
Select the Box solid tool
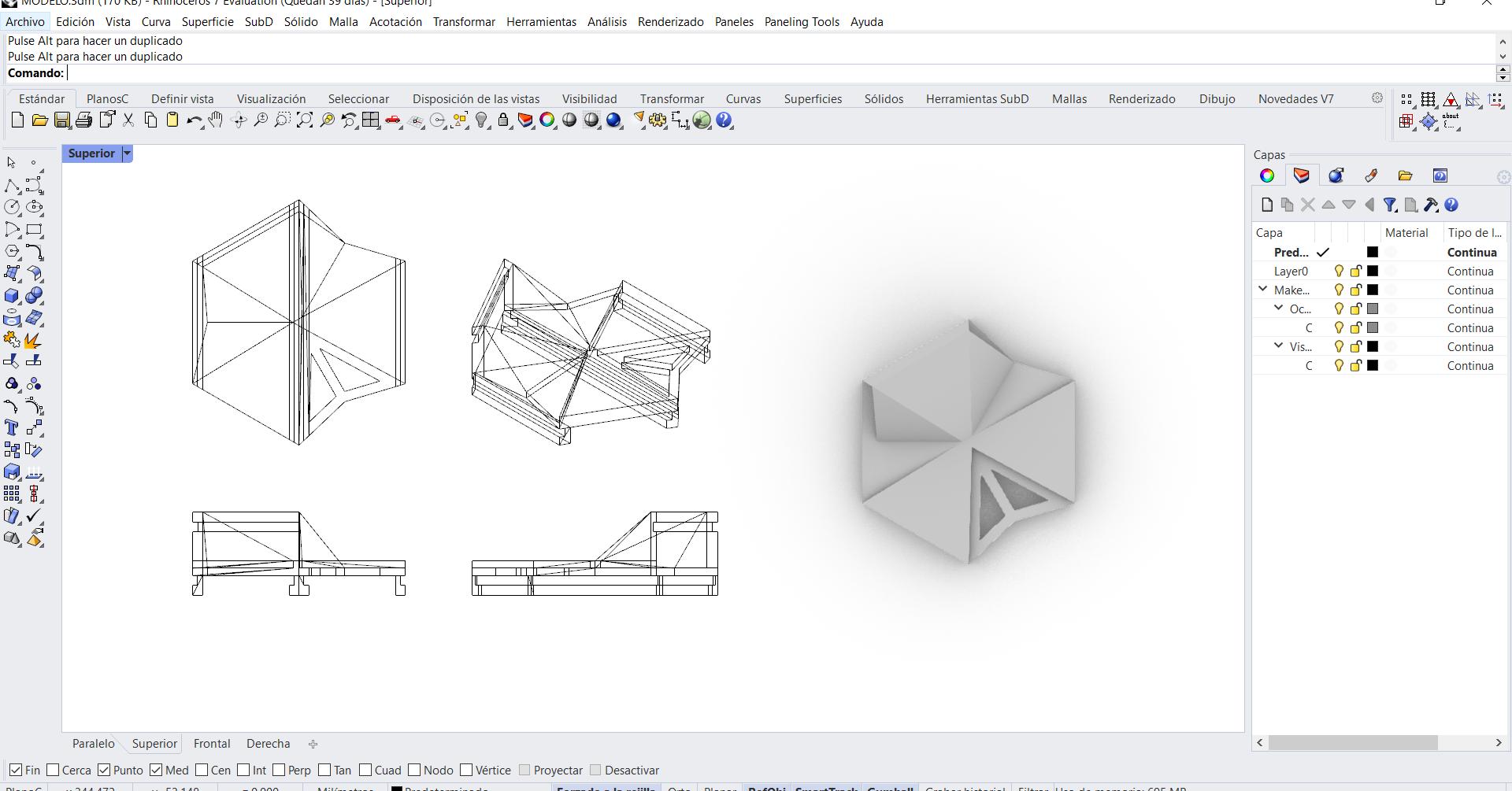coord(12,296)
